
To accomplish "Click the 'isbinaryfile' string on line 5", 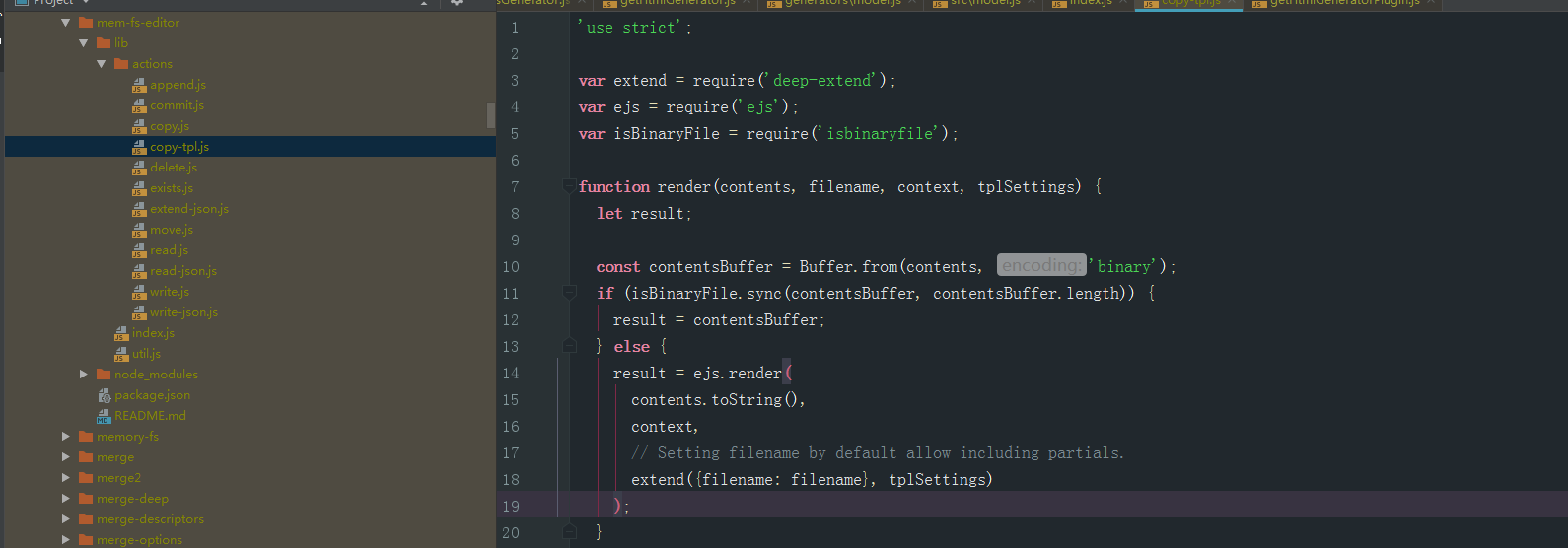I will point(880,134).
